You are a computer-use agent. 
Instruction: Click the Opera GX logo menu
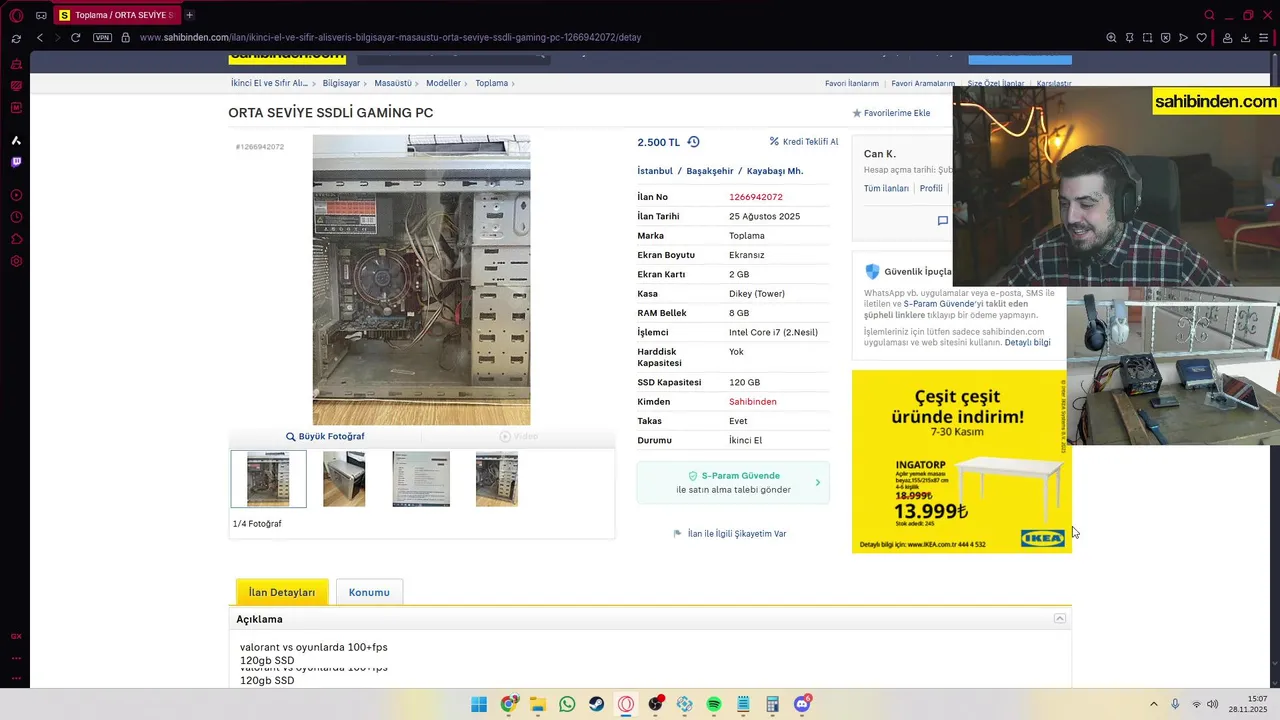tap(16, 15)
